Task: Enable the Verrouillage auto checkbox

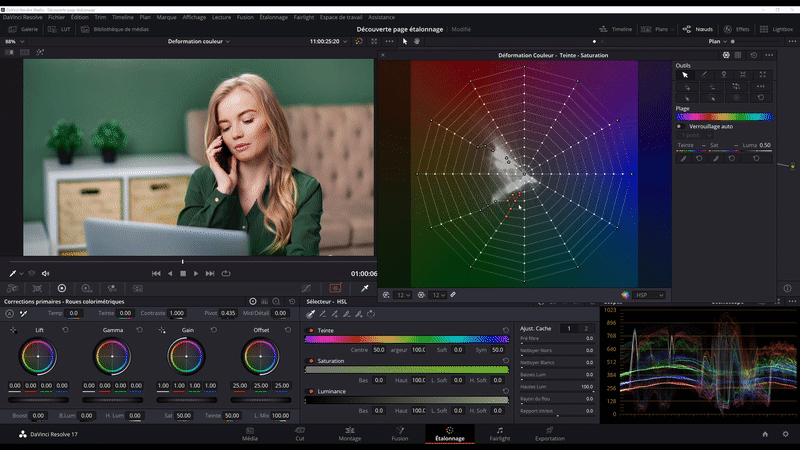Action: coord(680,127)
